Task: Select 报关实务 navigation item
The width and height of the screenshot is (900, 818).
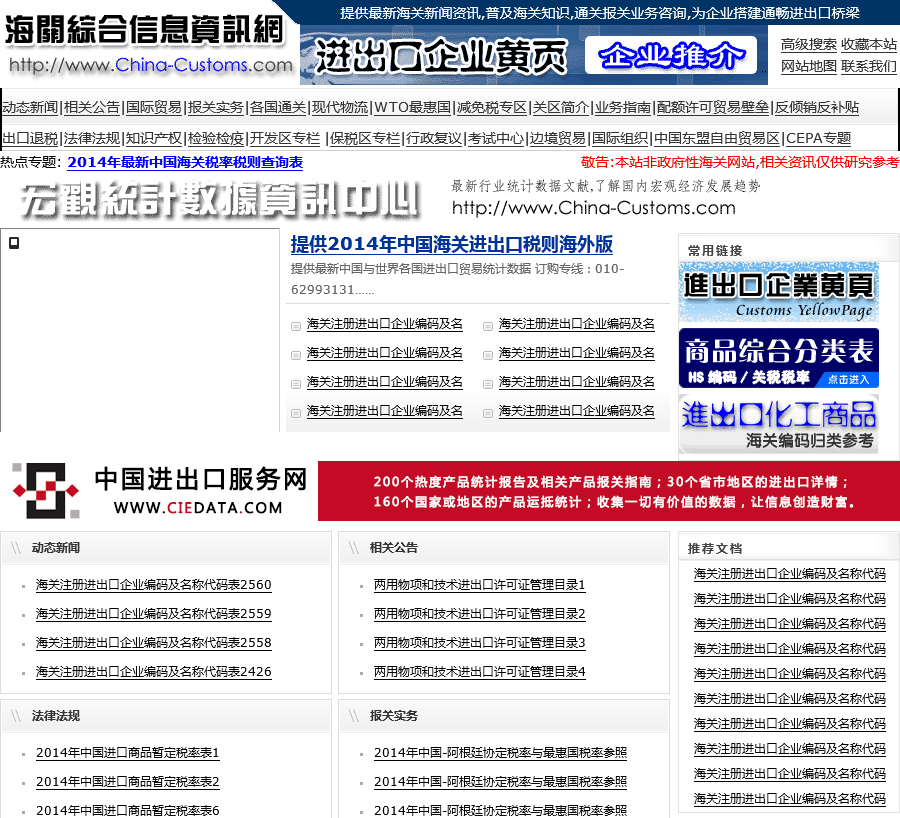Action: 216,107
